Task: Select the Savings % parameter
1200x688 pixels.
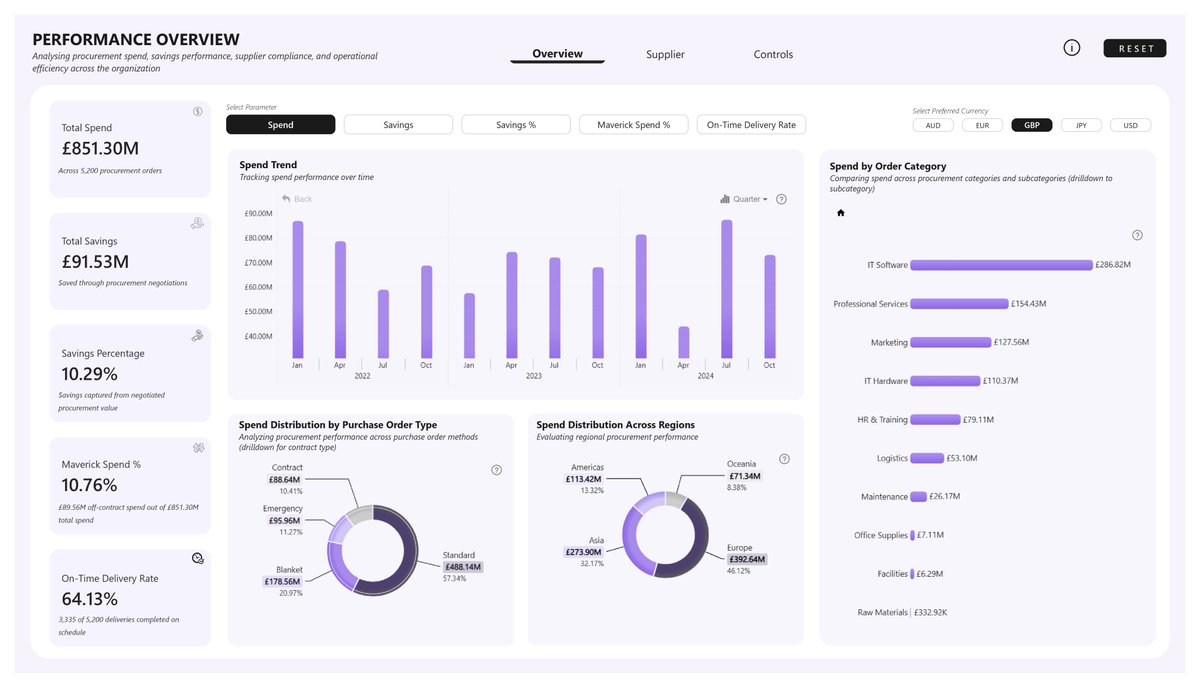Action: click(516, 125)
